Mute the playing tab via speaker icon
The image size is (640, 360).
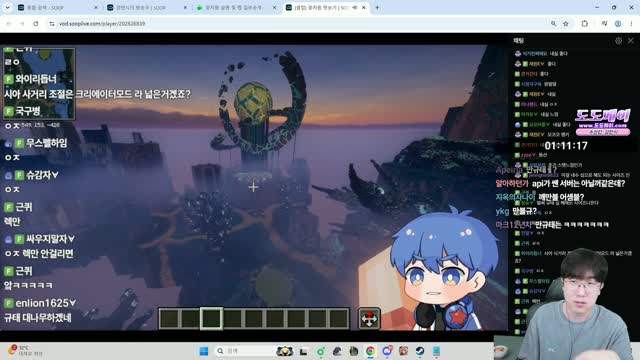(x=355, y=7)
